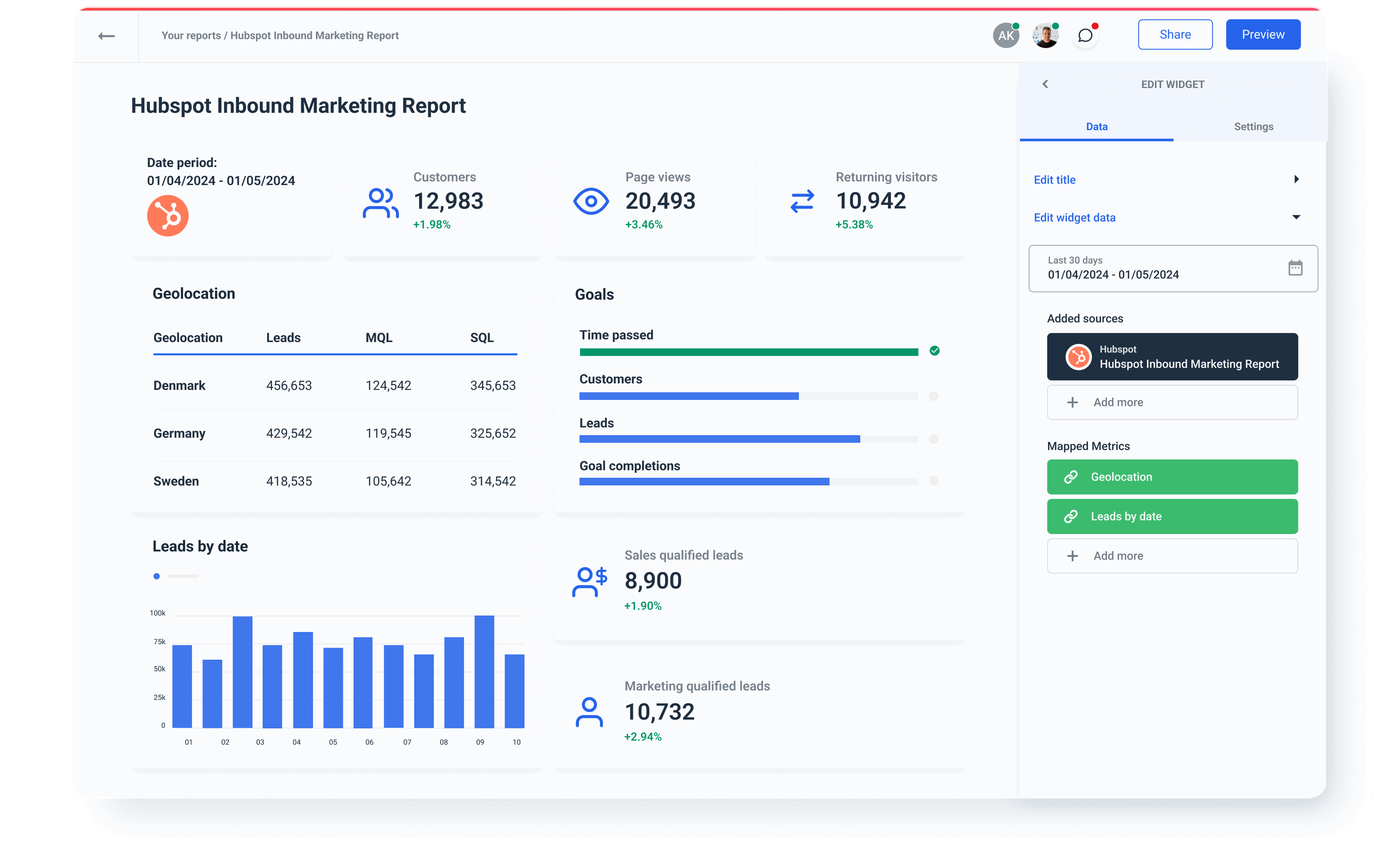
Task: Click the Marketing qualified leads person icon
Action: point(589,711)
